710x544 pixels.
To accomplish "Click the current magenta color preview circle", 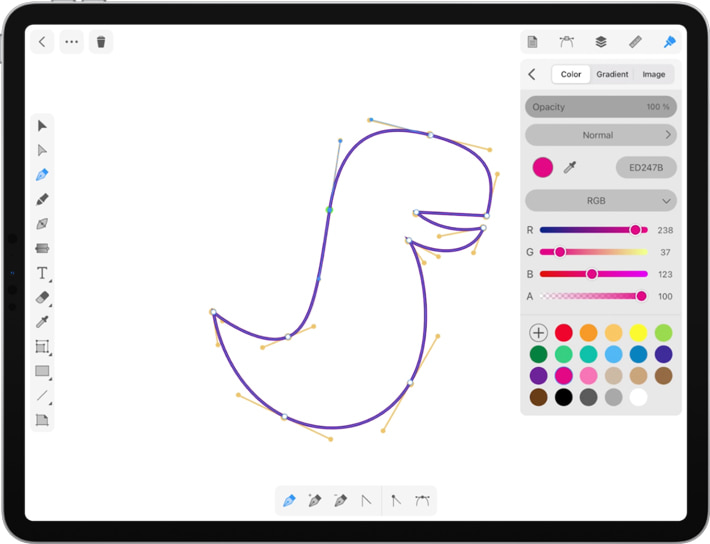I will (542, 167).
